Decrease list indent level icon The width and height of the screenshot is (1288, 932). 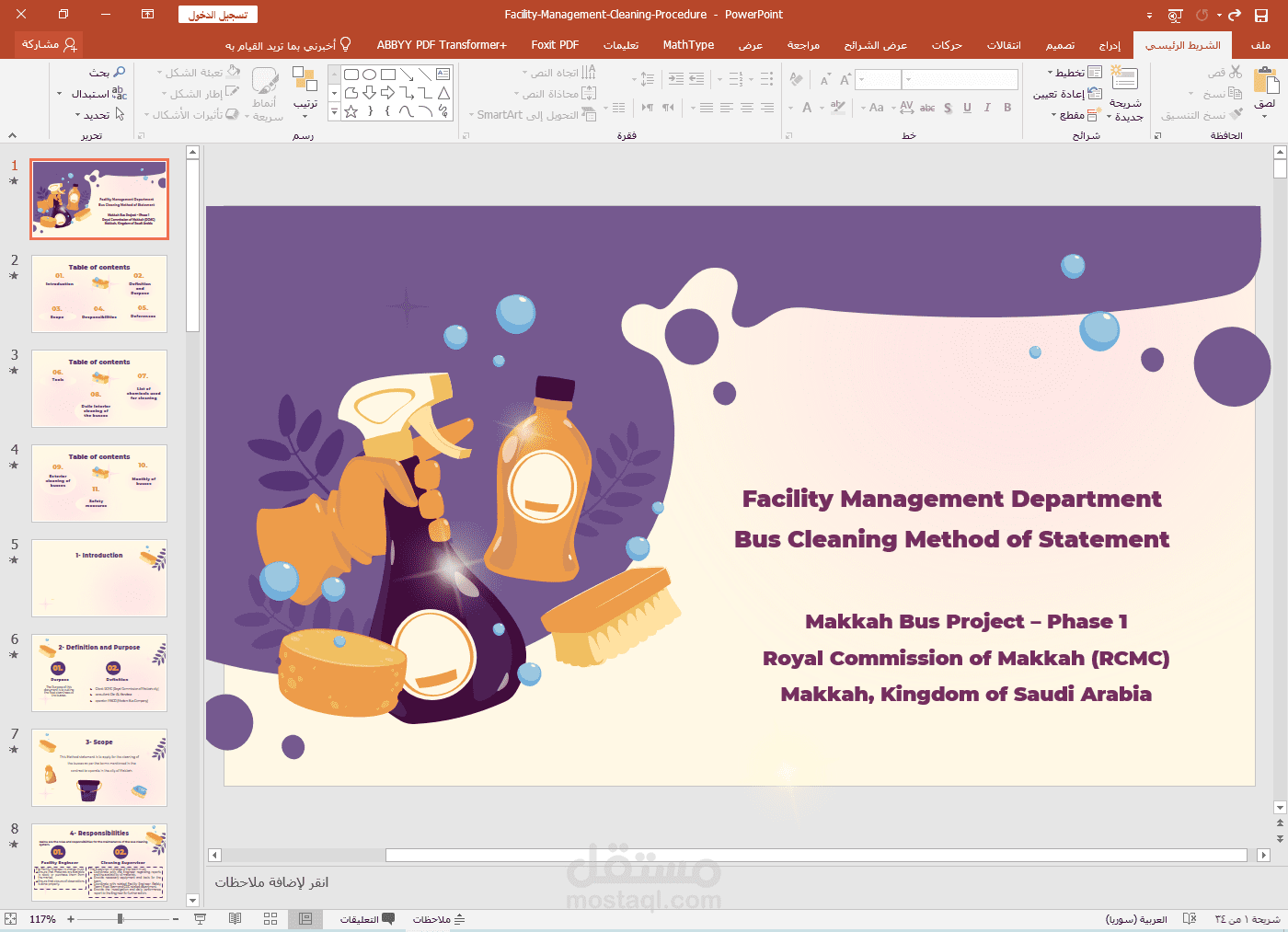tap(696, 79)
